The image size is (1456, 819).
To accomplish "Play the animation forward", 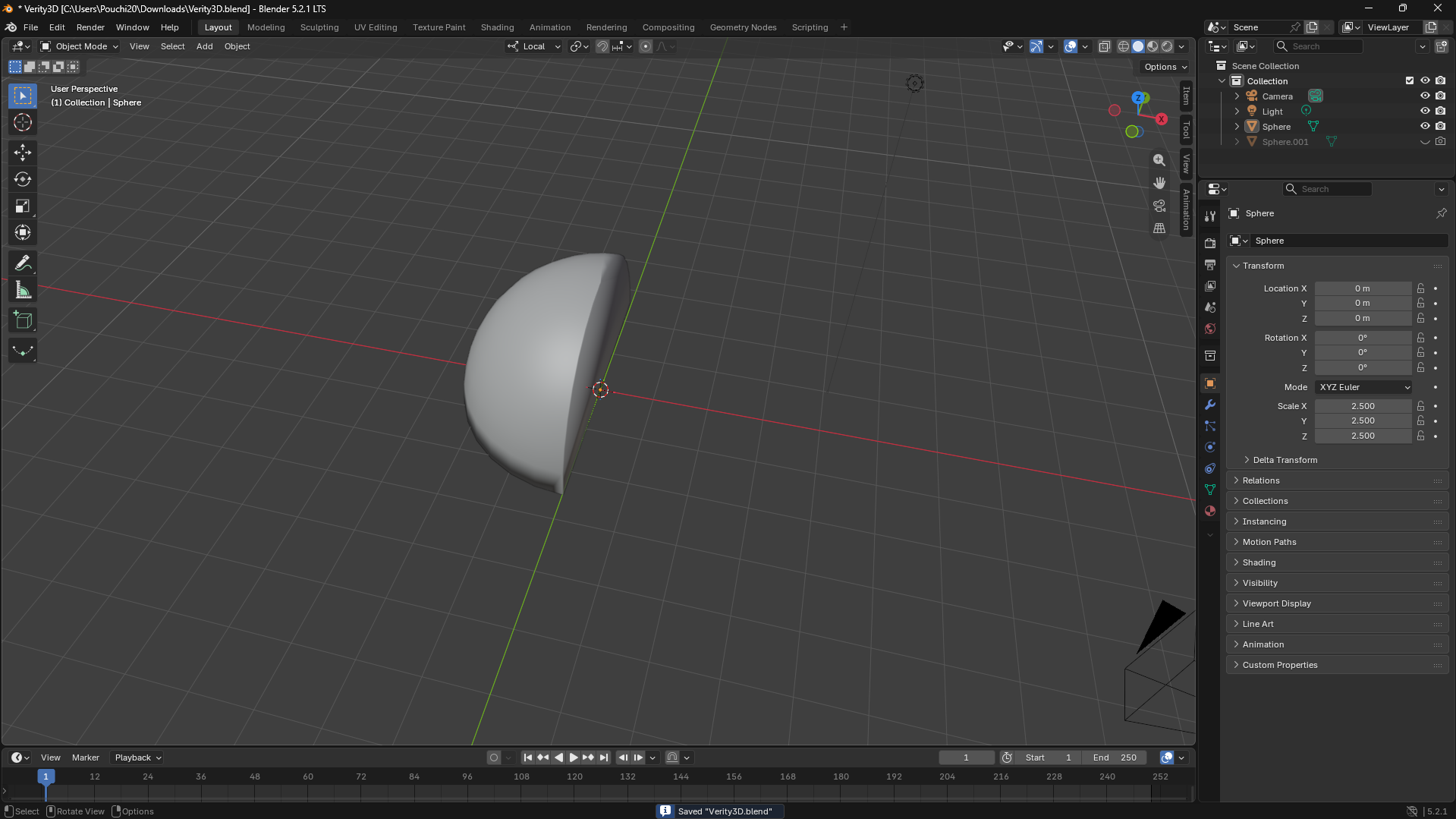I will pyautogui.click(x=574, y=758).
